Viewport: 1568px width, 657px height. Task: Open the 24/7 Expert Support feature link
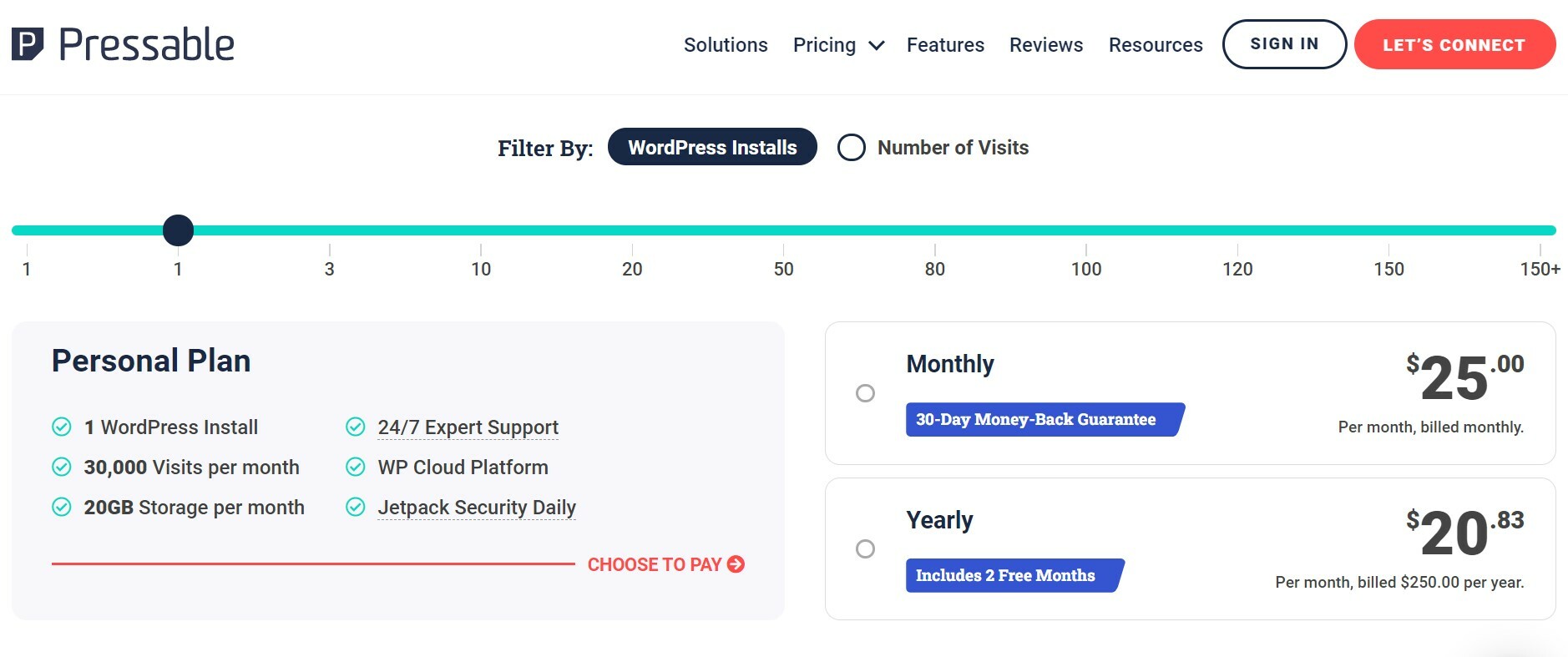(x=468, y=427)
